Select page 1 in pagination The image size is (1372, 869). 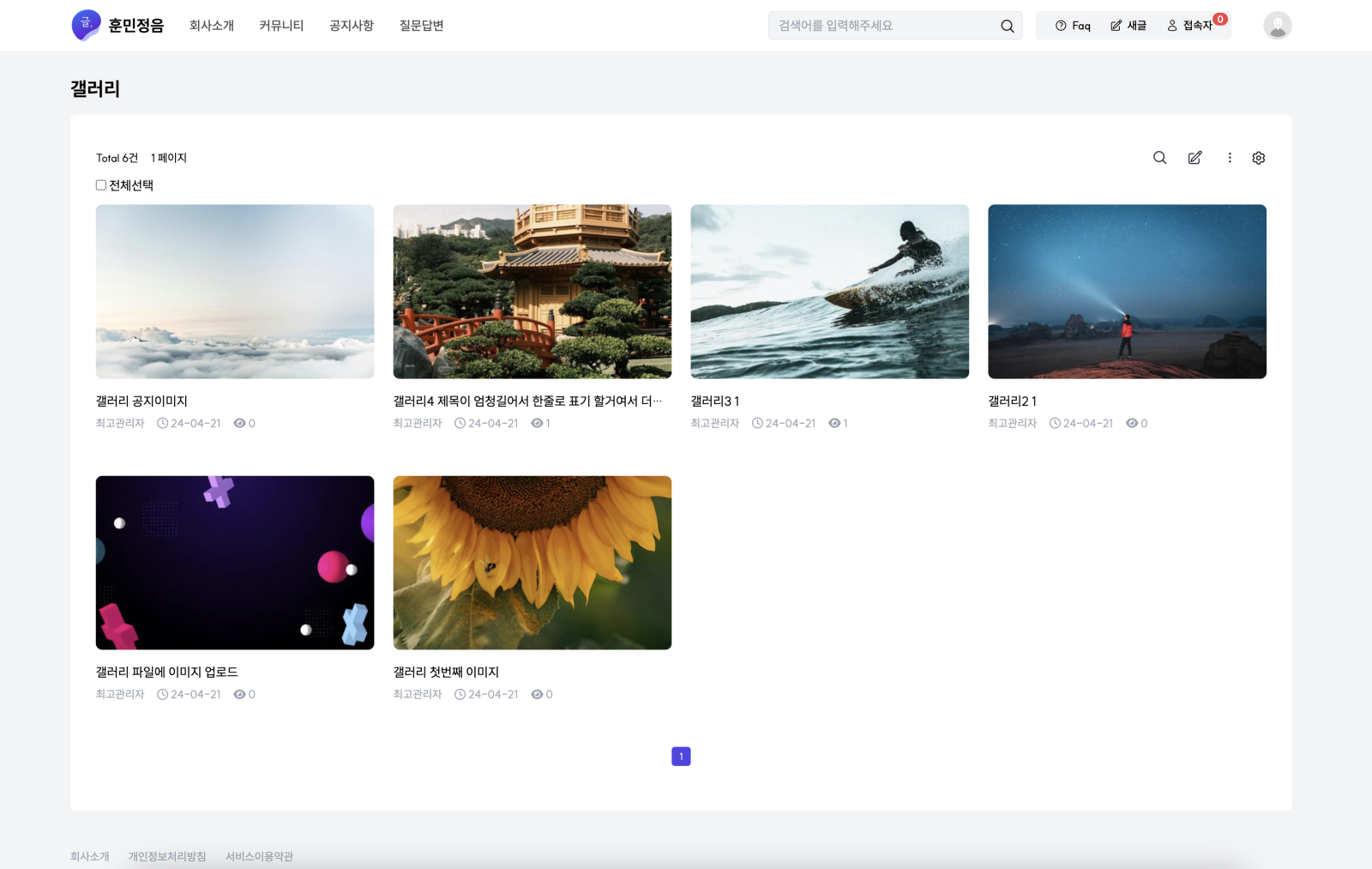tap(681, 757)
